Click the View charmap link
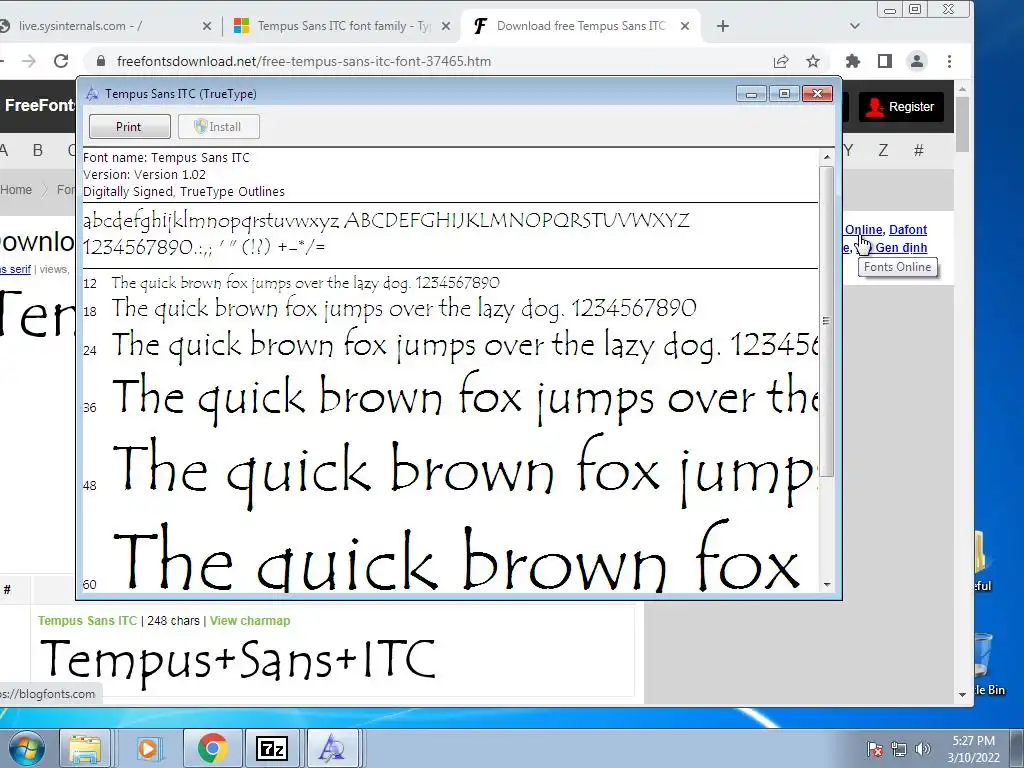Image resolution: width=1024 pixels, height=768 pixels. click(250, 621)
